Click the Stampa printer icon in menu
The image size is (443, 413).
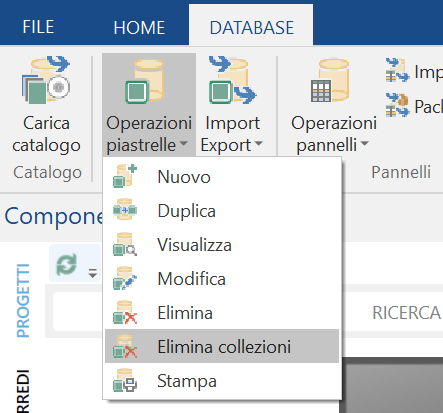(x=125, y=380)
